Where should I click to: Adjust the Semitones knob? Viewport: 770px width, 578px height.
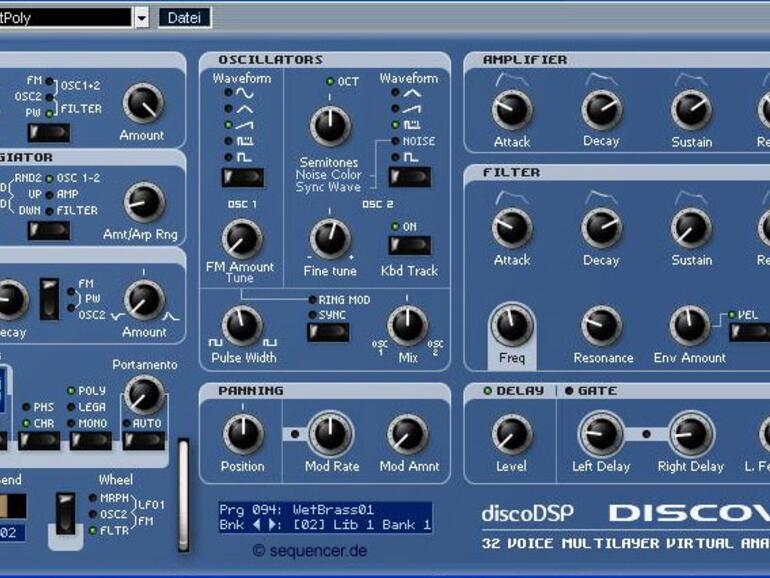[330, 125]
